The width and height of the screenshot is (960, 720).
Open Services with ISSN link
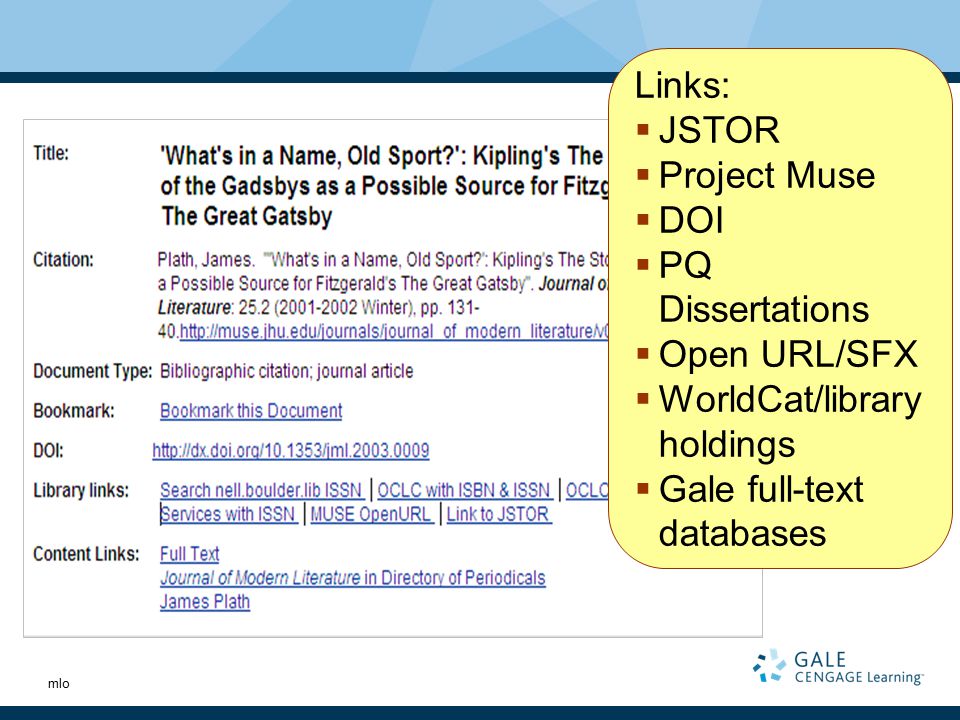229,514
